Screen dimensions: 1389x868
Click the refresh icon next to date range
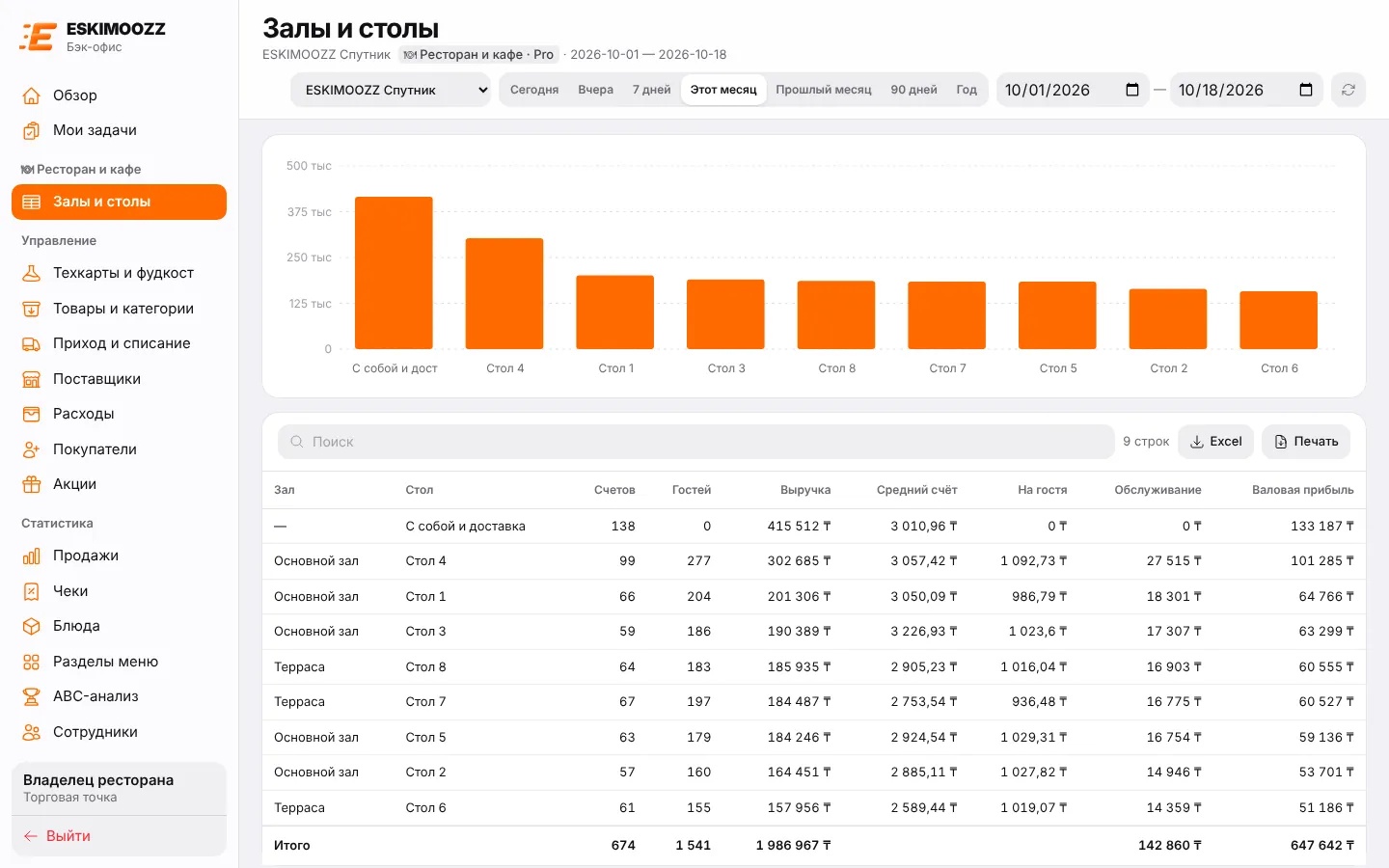pyautogui.click(x=1348, y=90)
